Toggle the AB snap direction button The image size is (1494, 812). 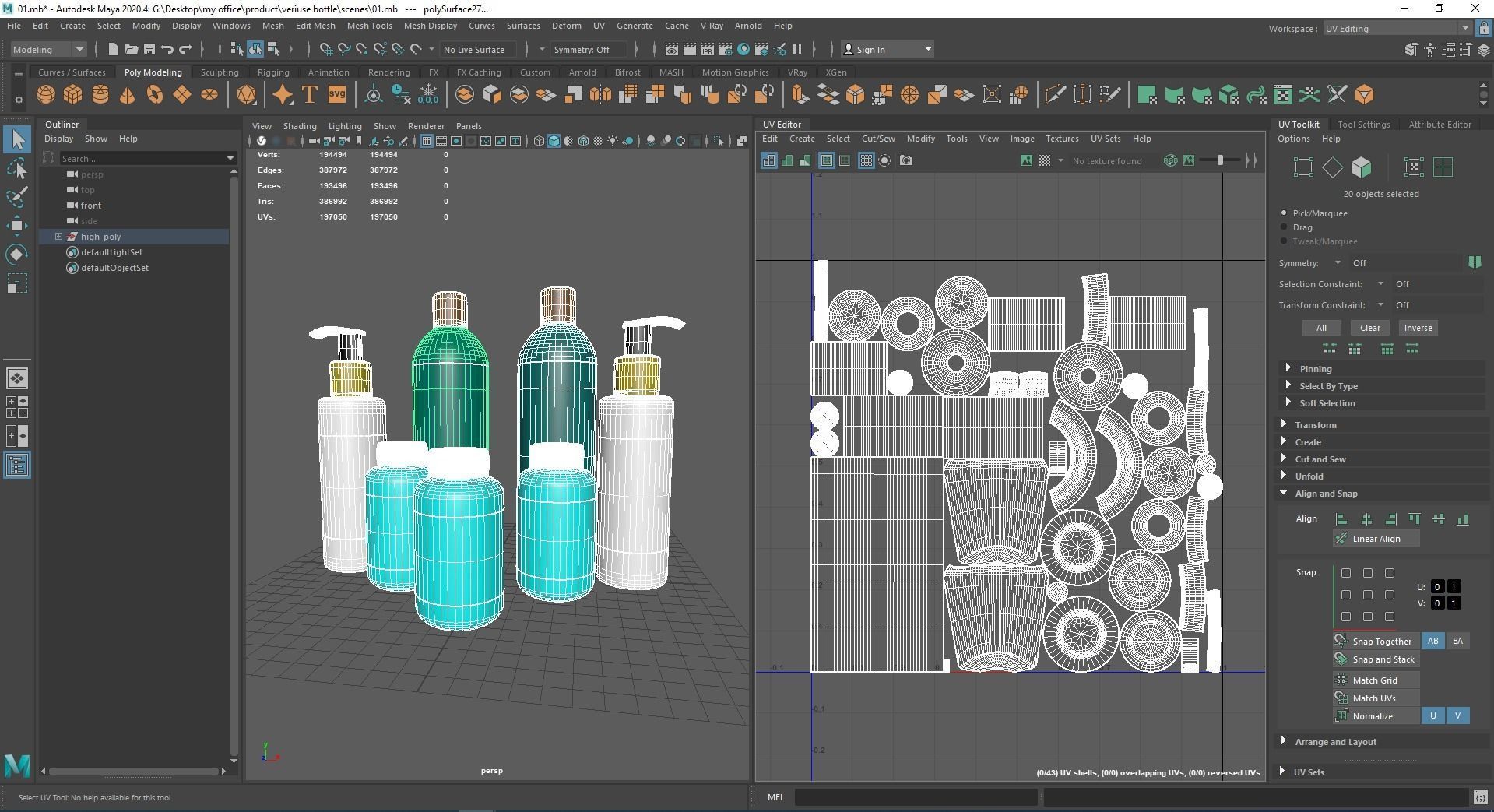(1432, 641)
